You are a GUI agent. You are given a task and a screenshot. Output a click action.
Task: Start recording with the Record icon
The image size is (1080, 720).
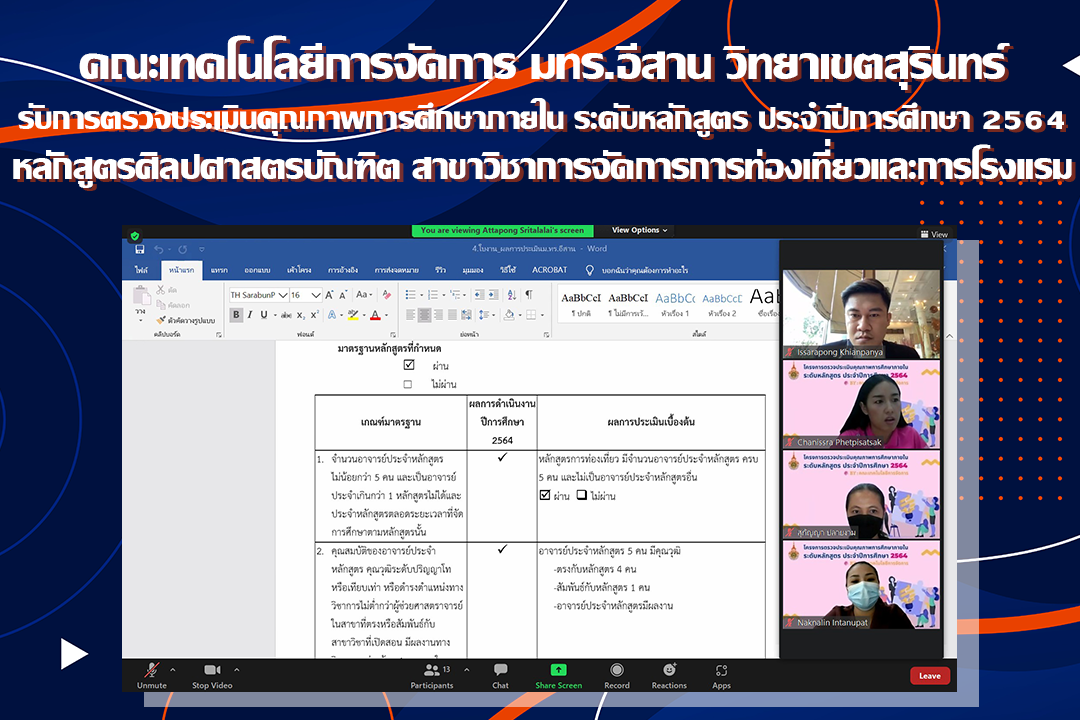(x=617, y=670)
